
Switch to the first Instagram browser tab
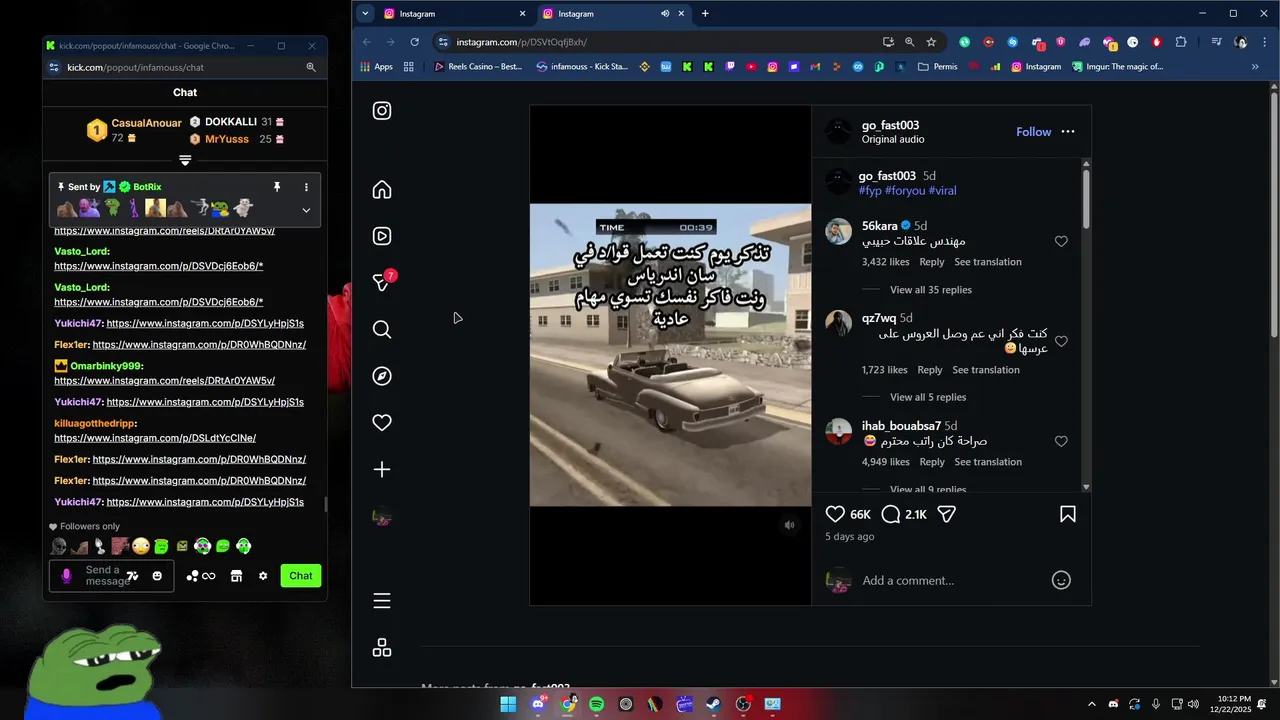455,14
